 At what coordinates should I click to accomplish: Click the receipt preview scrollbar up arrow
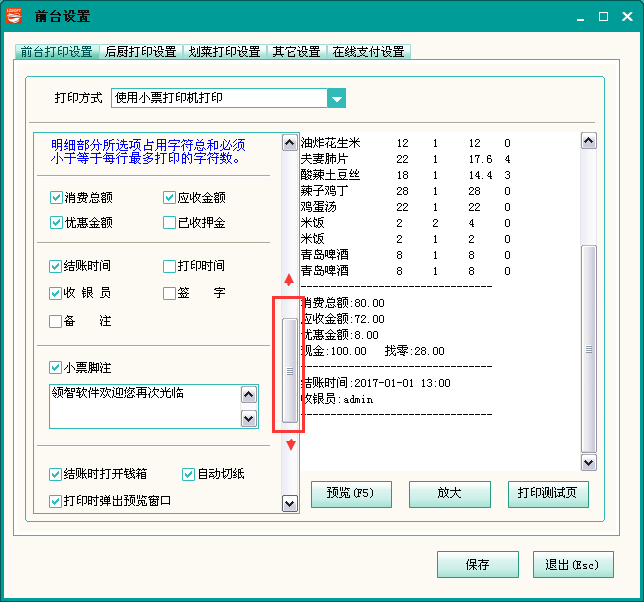click(x=588, y=142)
